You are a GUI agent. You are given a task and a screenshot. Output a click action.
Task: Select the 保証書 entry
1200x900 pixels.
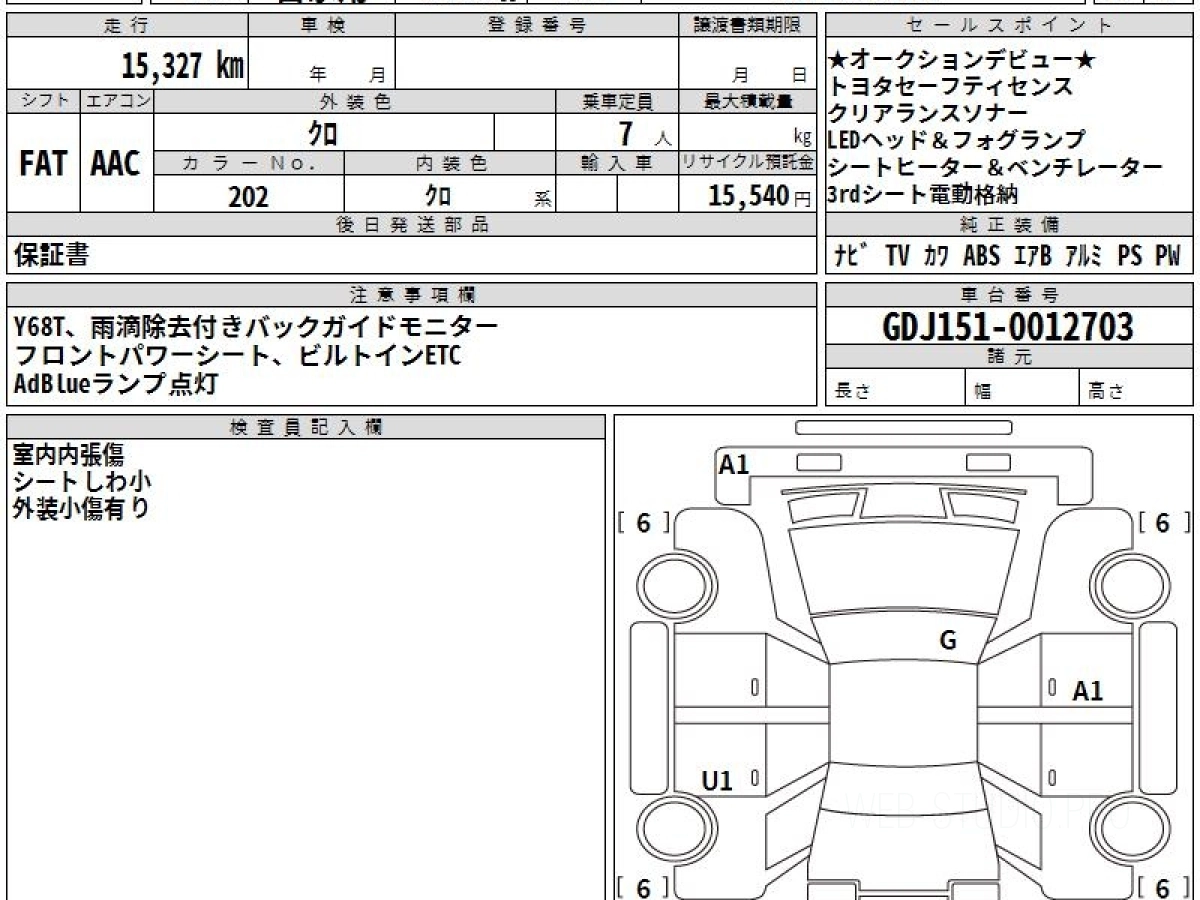click(51, 256)
